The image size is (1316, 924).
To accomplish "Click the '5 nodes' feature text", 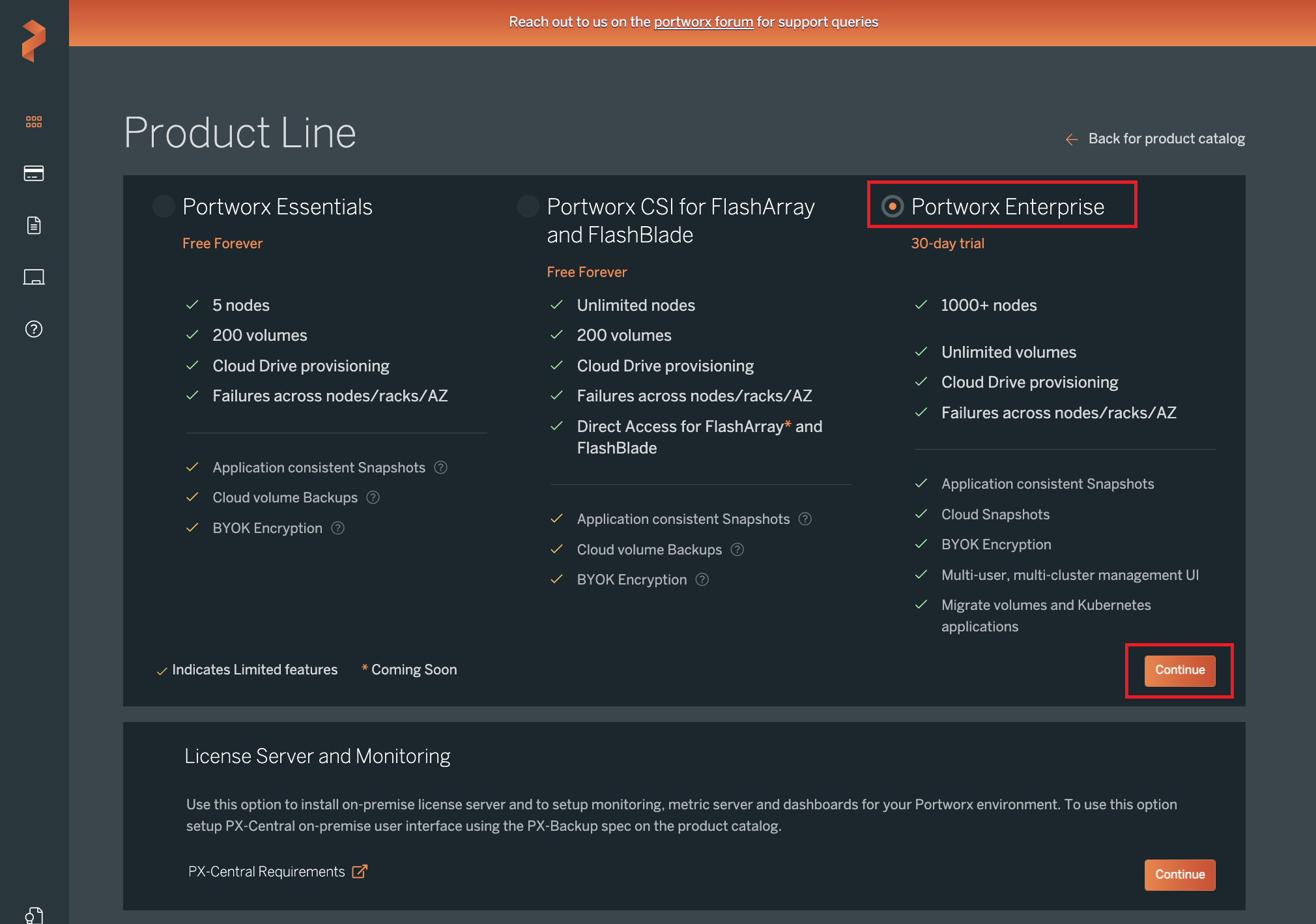I will click(x=240, y=306).
